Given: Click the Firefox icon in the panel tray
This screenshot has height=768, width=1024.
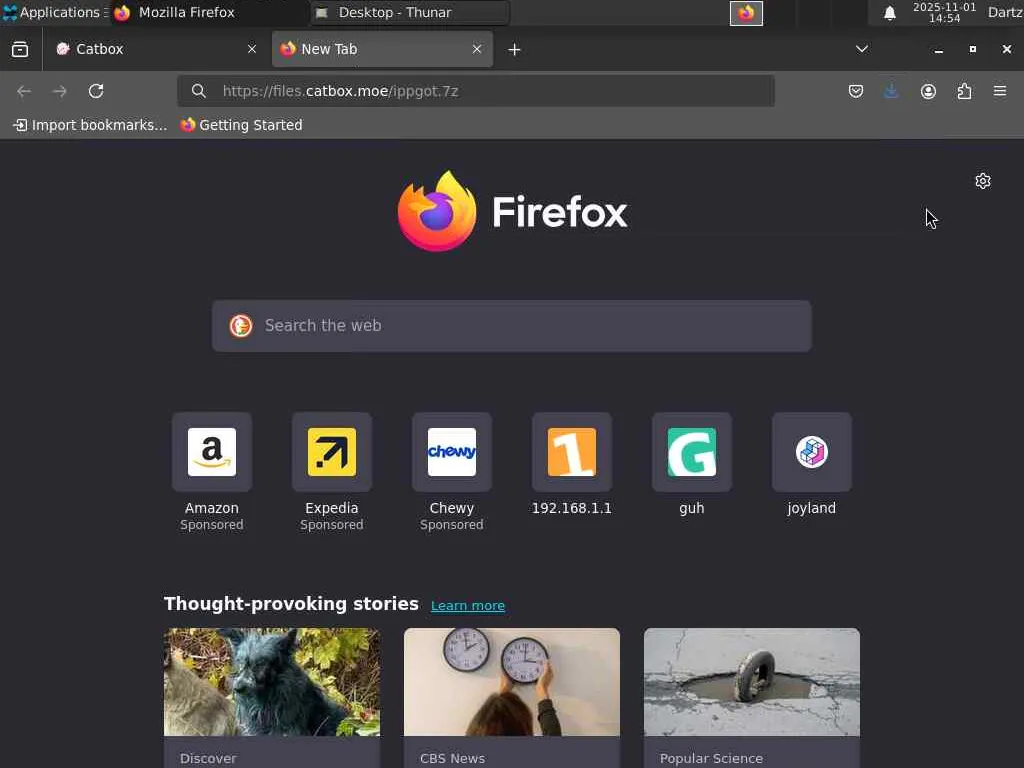Looking at the screenshot, I should coord(746,13).
